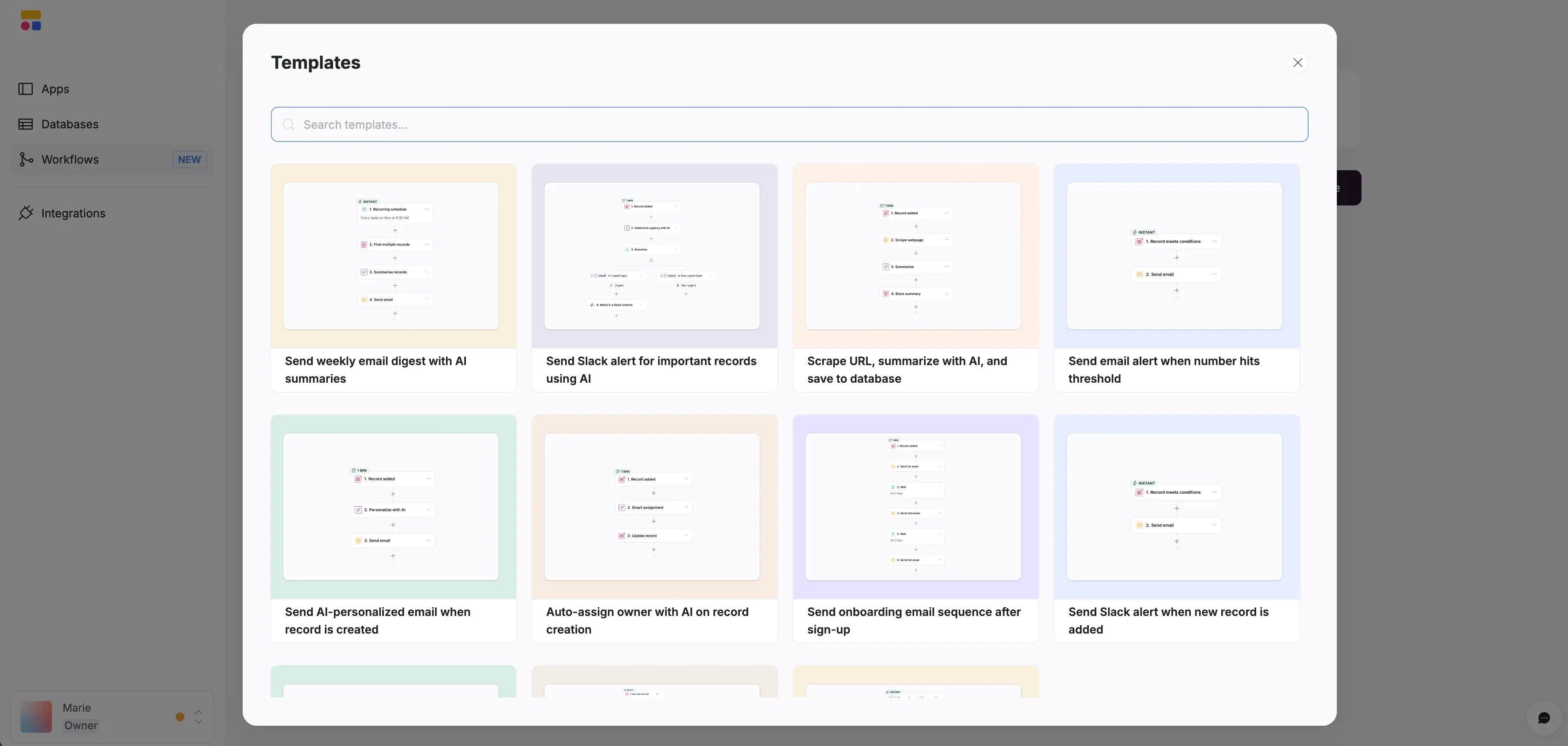Open Databases via its table icon
This screenshot has width=1568, height=746.
[x=25, y=123]
